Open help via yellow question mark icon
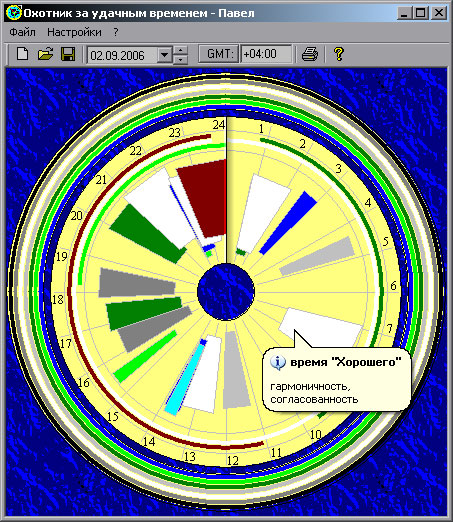Image resolution: width=453 pixels, height=522 pixels. tap(339, 54)
